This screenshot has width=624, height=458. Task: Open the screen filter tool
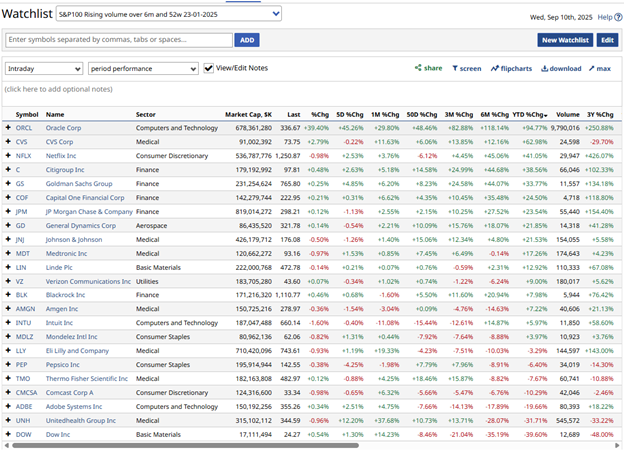(466, 69)
